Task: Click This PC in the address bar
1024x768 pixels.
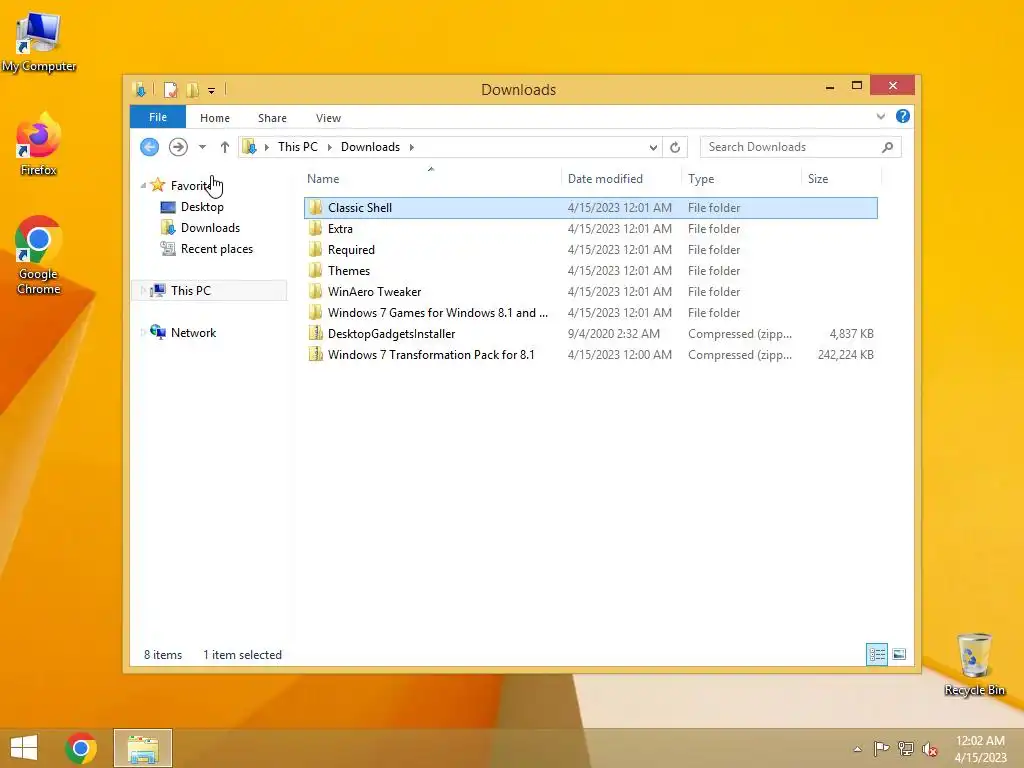Action: (x=298, y=147)
